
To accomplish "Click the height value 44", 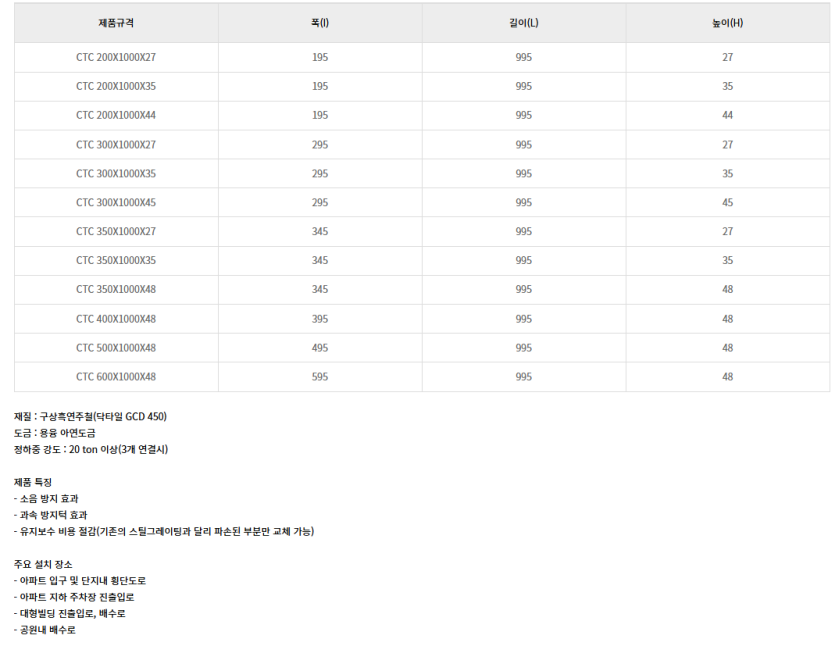I will click(x=727, y=115).
